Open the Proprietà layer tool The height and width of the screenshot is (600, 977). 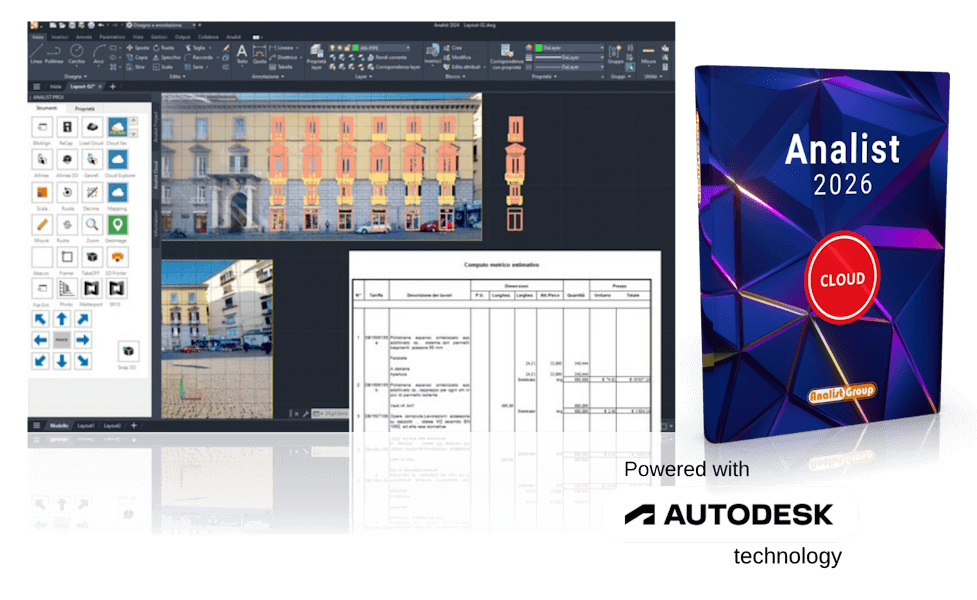click(x=316, y=56)
